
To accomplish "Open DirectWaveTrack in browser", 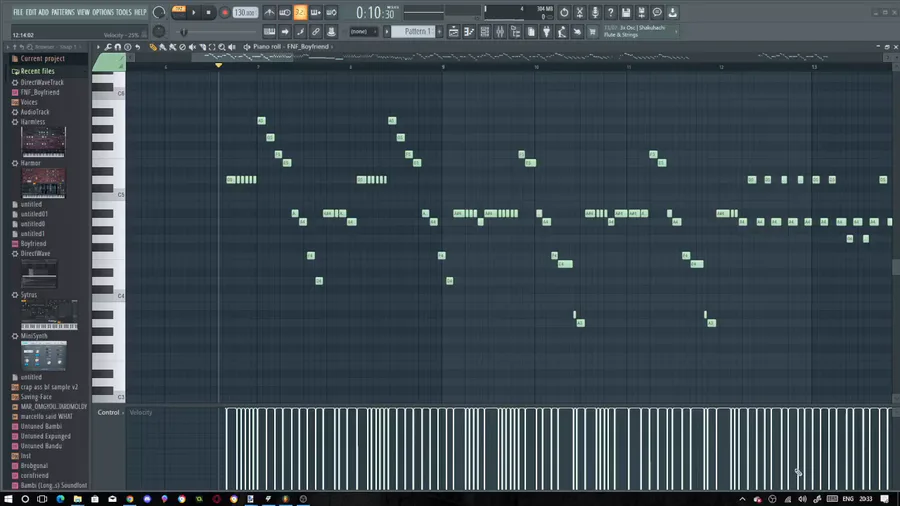I will click(x=42, y=83).
